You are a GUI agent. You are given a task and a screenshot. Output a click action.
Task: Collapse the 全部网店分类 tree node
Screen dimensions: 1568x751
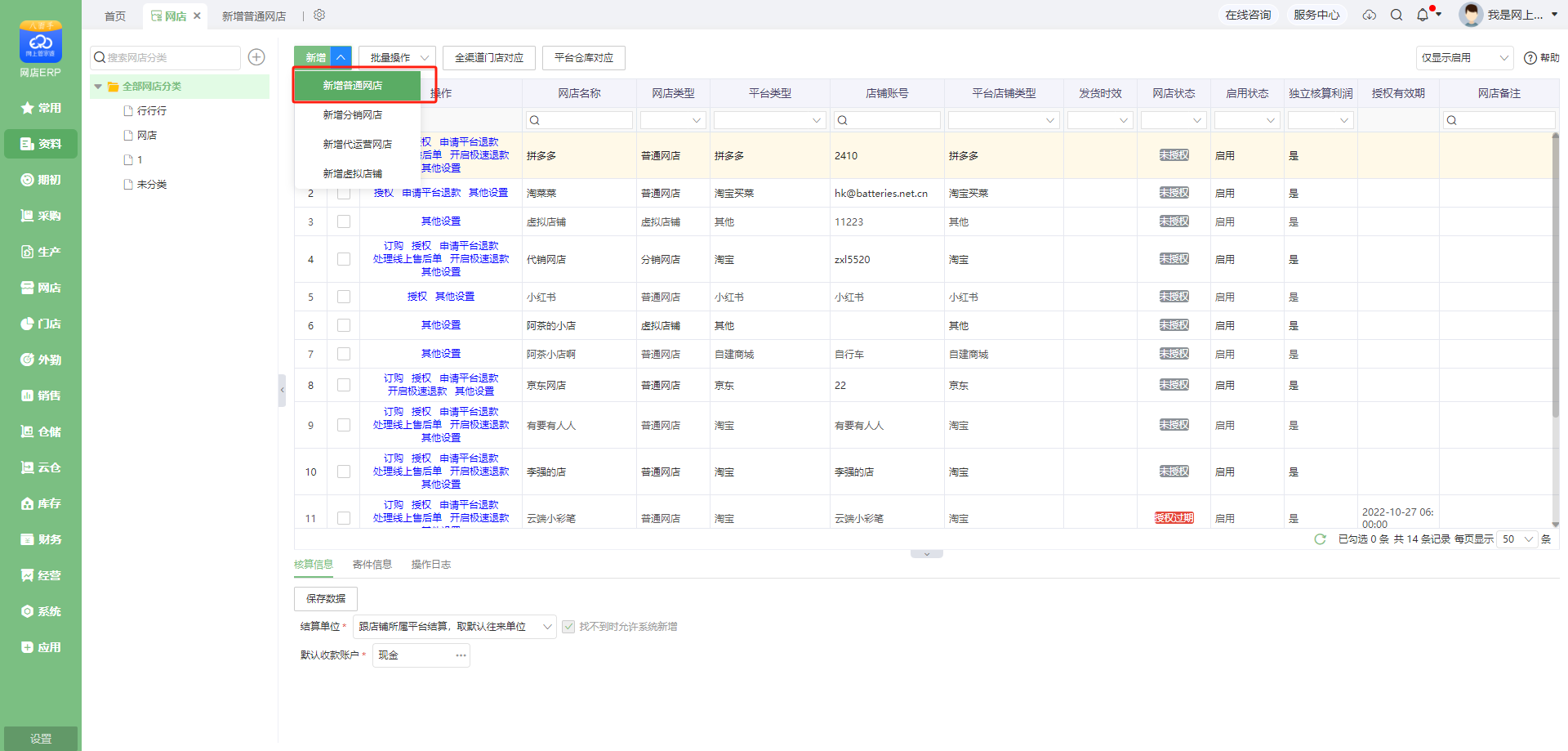pyautogui.click(x=98, y=87)
